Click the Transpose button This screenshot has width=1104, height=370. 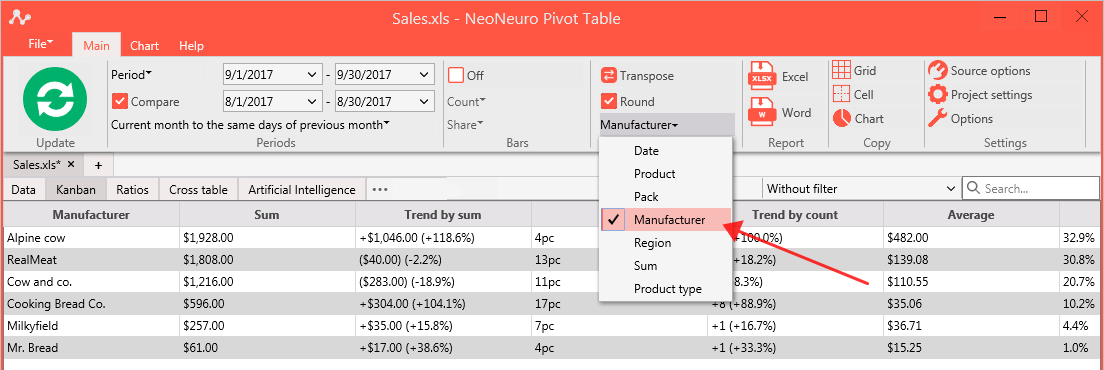(x=638, y=75)
